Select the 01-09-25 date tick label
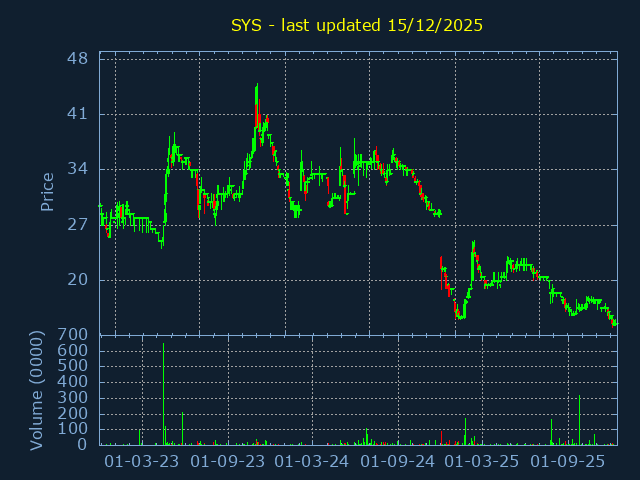640x480 pixels. (568, 461)
